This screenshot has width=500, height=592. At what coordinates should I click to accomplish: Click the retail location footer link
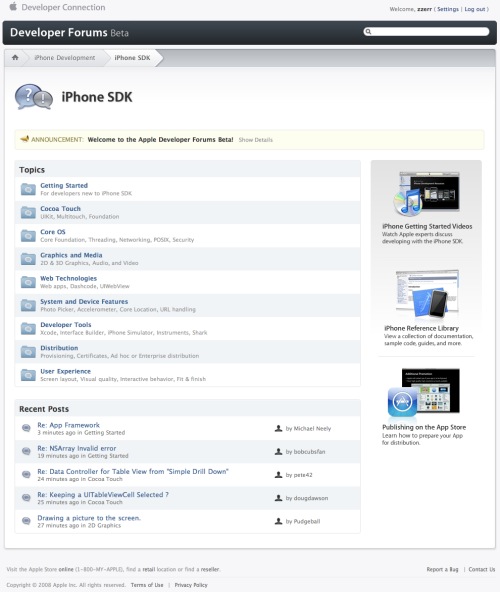pyautogui.click(x=149, y=569)
